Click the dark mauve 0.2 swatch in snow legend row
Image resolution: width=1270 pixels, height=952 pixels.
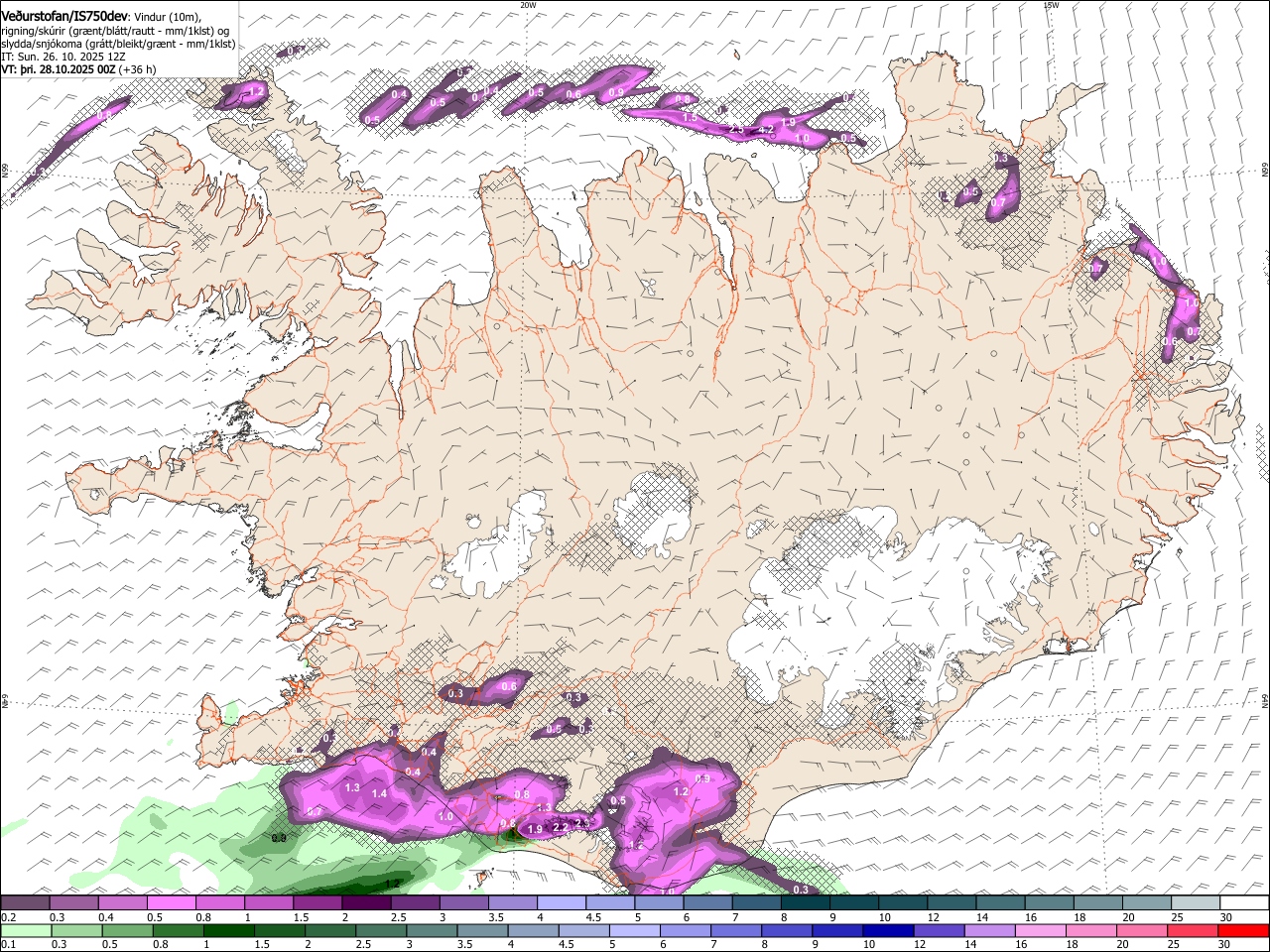click(x=25, y=902)
